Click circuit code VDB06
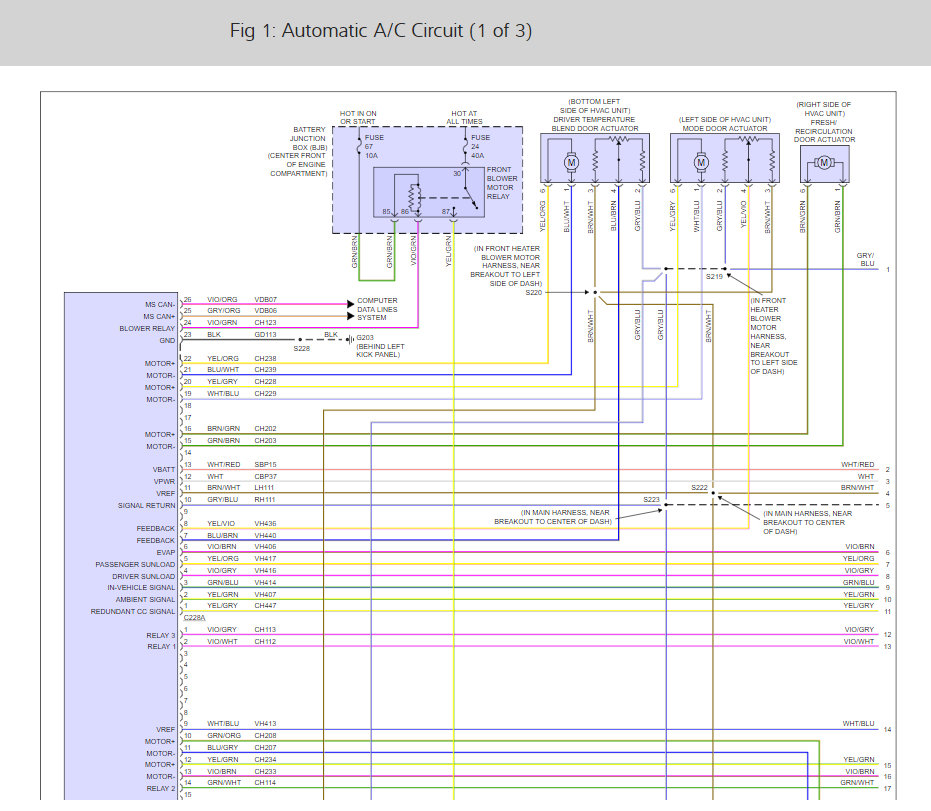931x811 pixels. pyautogui.click(x=265, y=310)
